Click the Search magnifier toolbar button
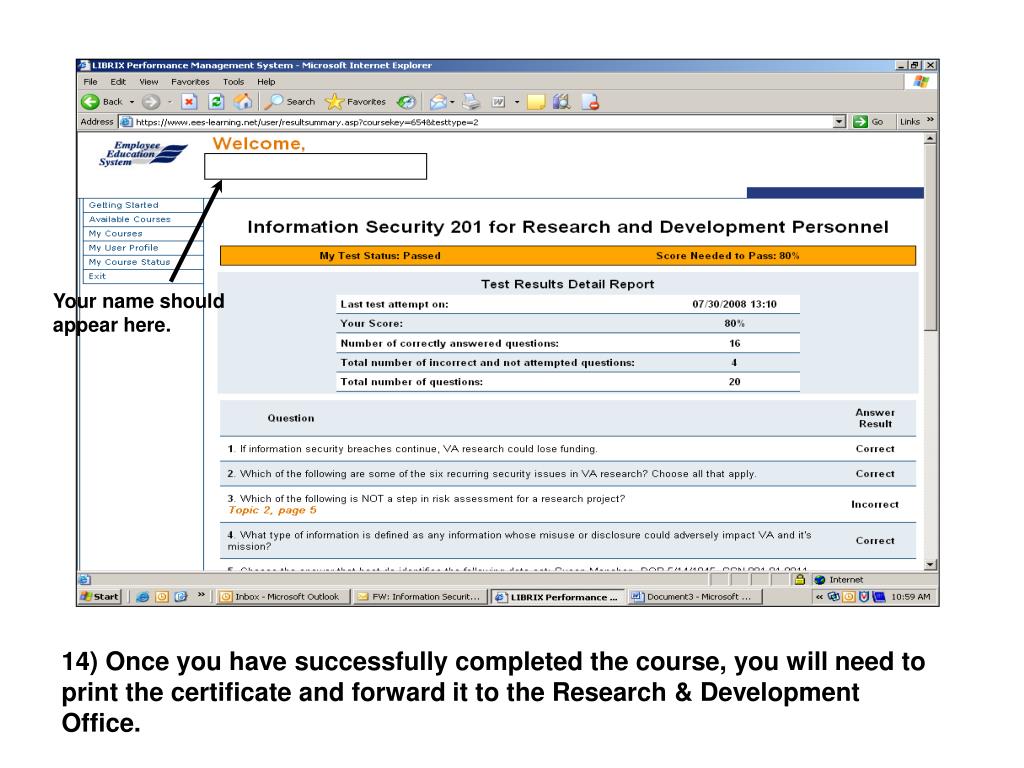Screen dimensions: 1024x768 (289, 102)
